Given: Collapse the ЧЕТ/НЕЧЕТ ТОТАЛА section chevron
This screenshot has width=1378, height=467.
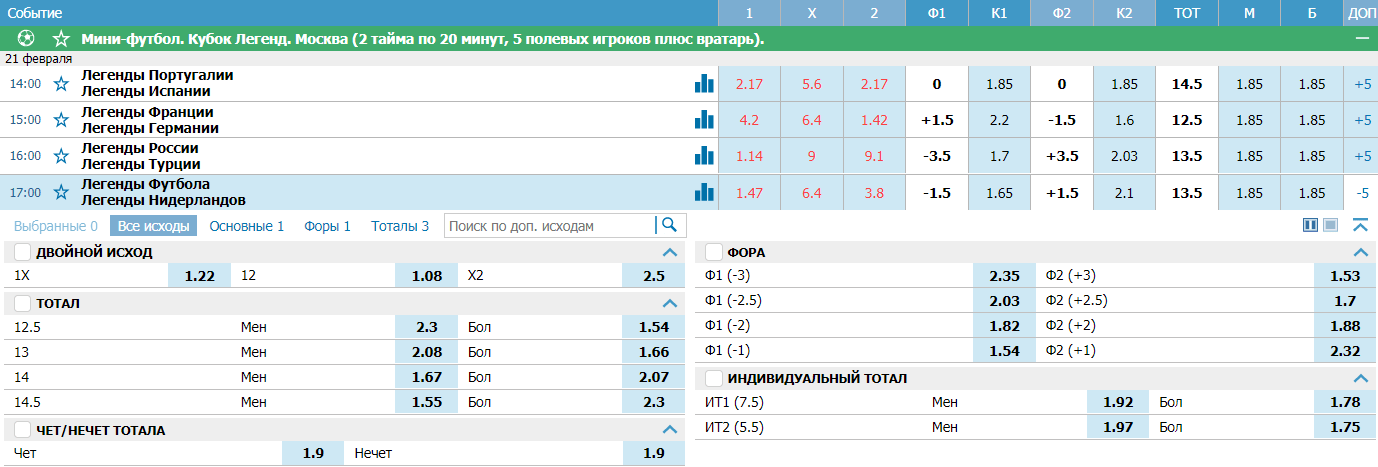Looking at the screenshot, I should click(670, 430).
